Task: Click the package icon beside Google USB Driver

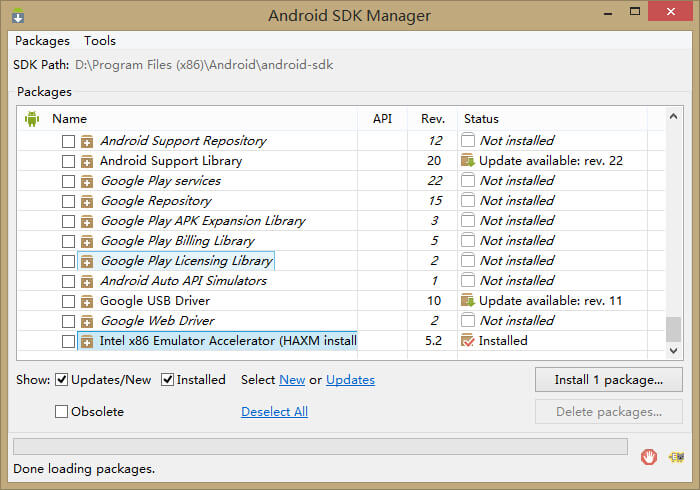Action: (87, 302)
